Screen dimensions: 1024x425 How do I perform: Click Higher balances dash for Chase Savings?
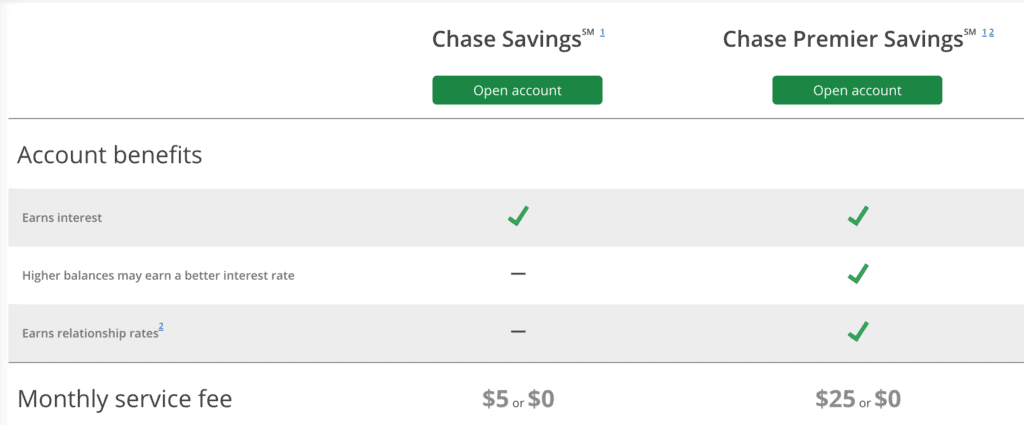518,274
